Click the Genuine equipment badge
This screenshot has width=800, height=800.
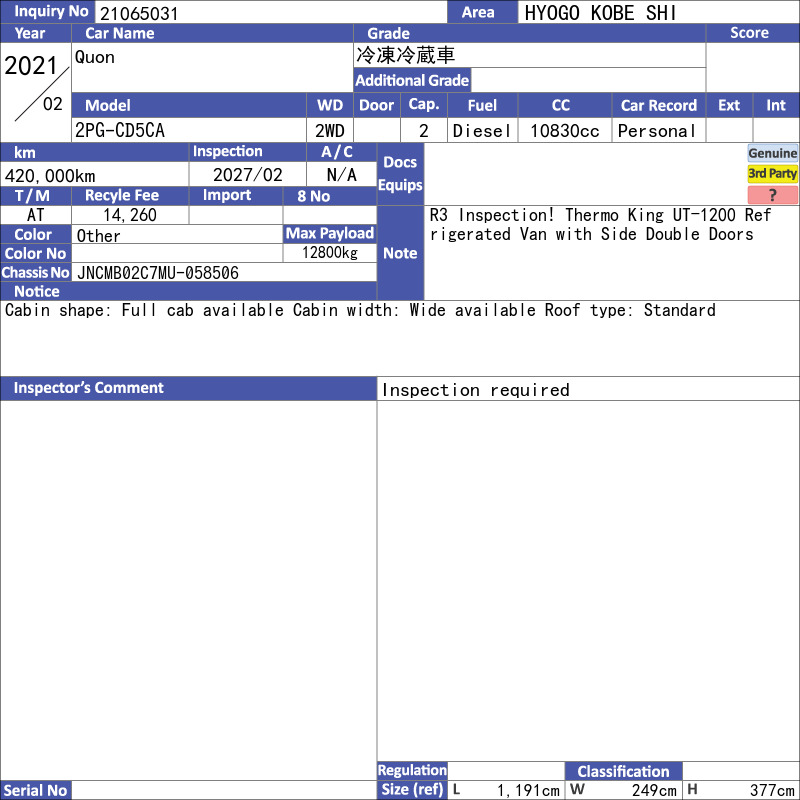point(772,153)
